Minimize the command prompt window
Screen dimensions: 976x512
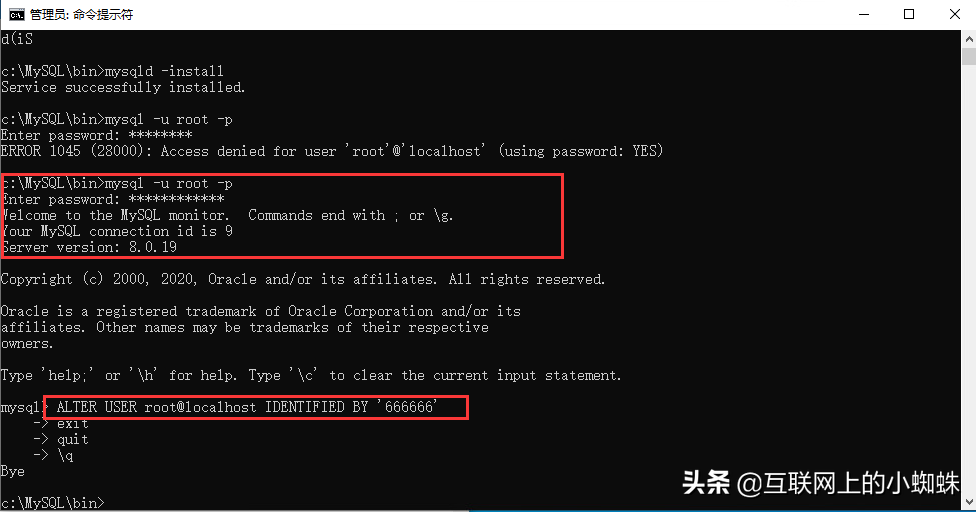point(863,14)
